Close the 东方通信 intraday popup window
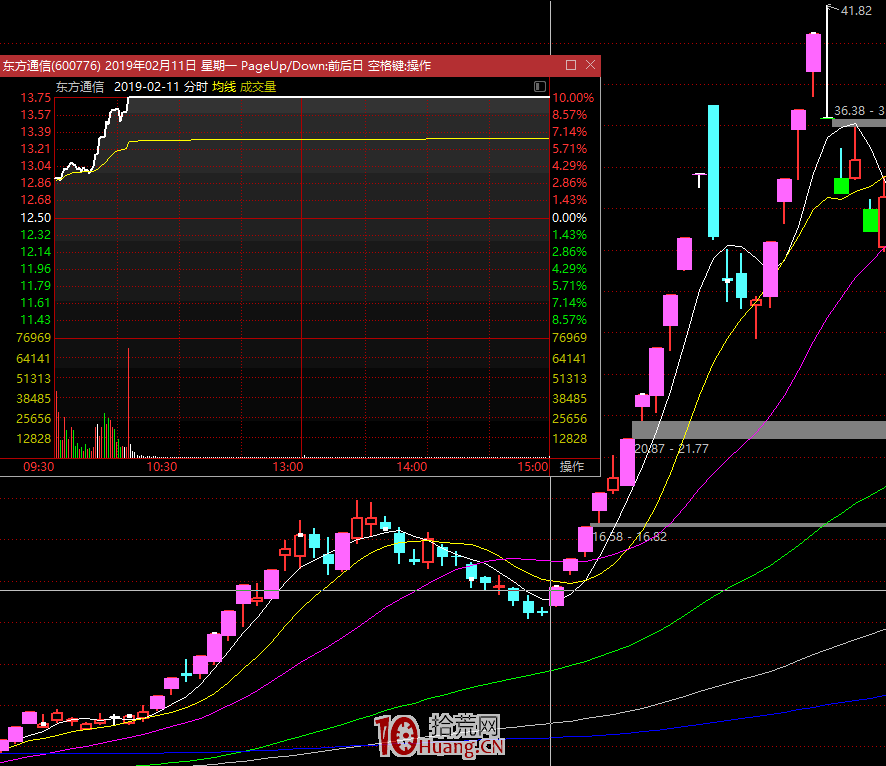 [x=590, y=65]
